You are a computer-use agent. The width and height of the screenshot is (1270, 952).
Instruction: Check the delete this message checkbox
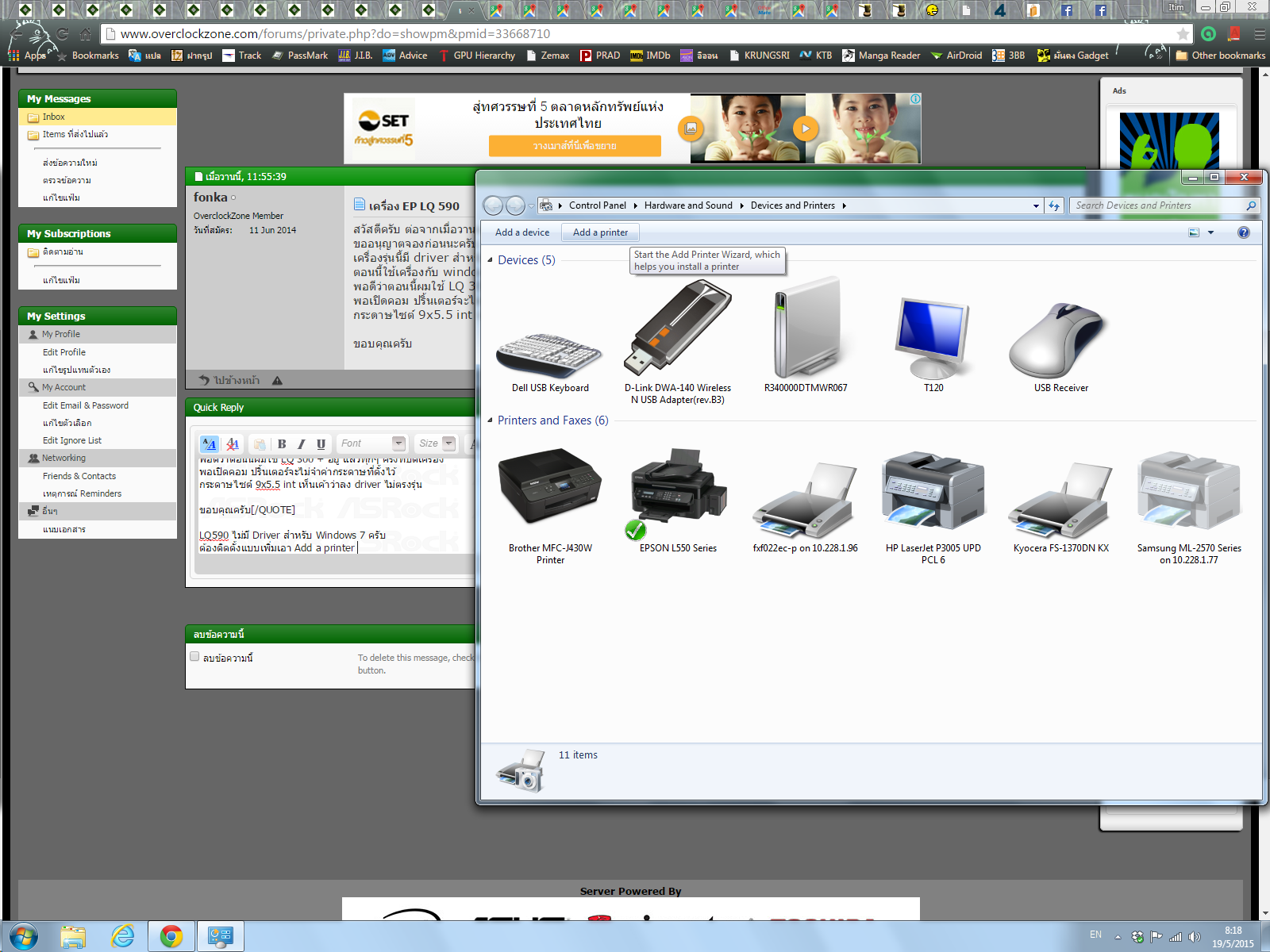click(x=194, y=657)
